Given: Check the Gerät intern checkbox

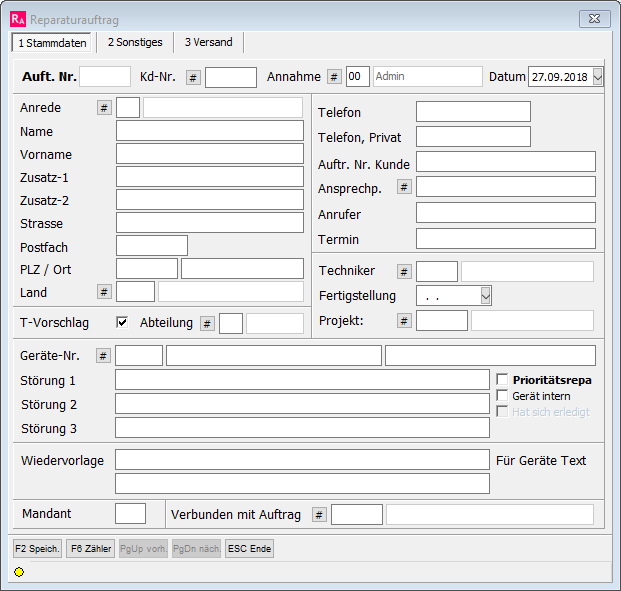Looking at the screenshot, I should click(503, 396).
